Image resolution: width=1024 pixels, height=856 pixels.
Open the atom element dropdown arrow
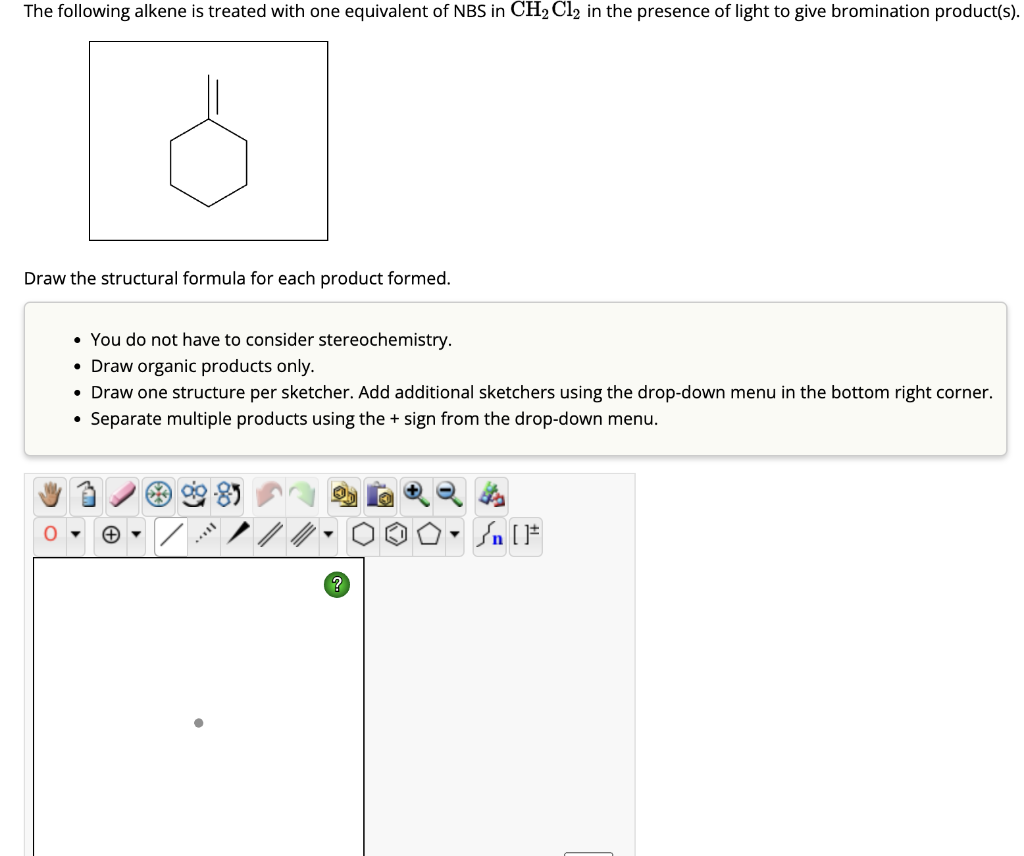76,535
